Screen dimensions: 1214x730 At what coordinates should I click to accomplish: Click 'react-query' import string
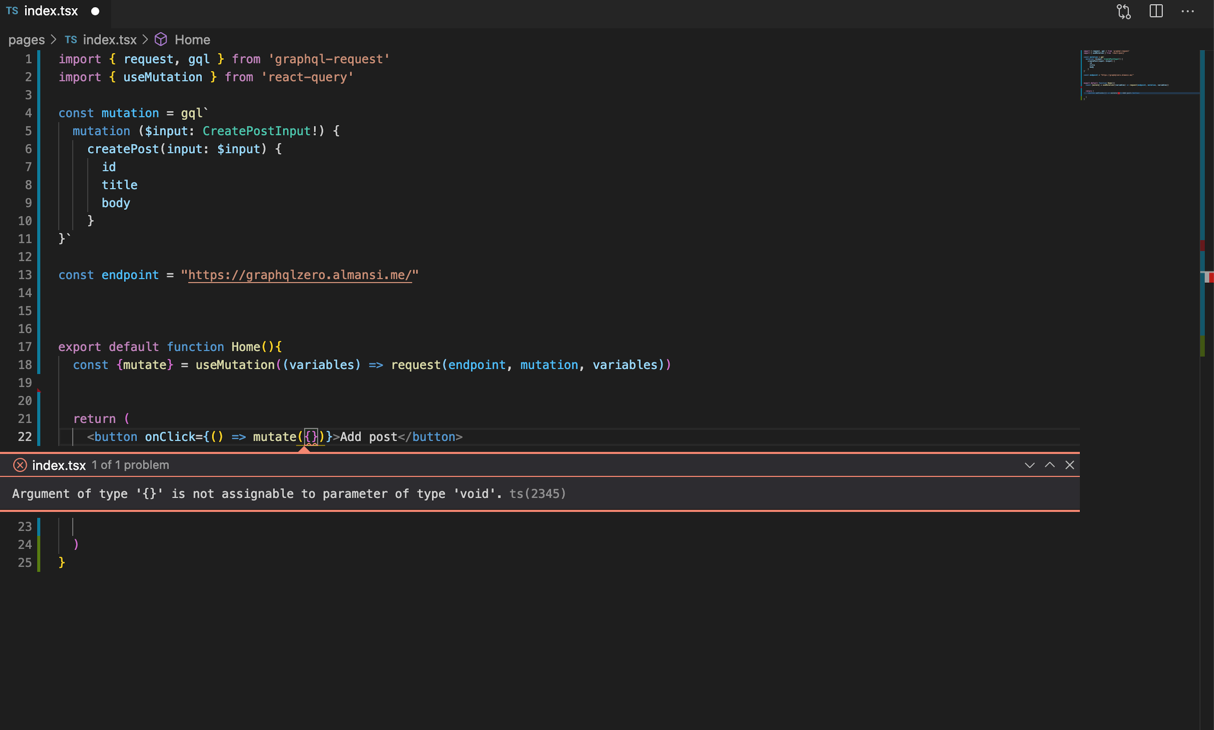pyautogui.click(x=307, y=77)
